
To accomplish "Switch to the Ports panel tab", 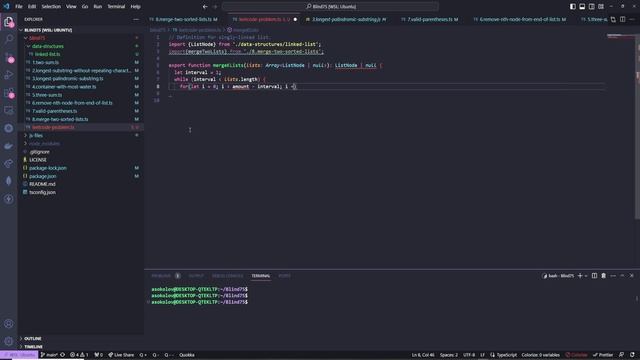I will [x=284, y=276].
